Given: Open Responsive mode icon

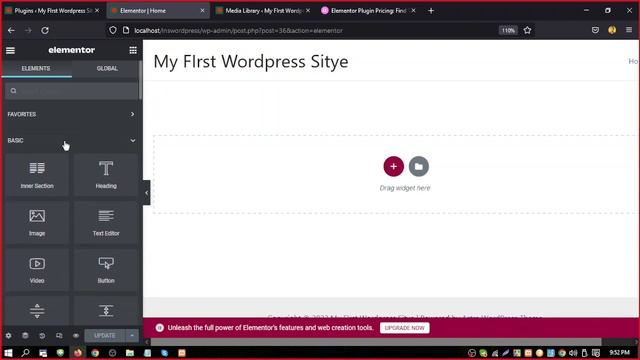Looking at the screenshot, I should coord(59,336).
